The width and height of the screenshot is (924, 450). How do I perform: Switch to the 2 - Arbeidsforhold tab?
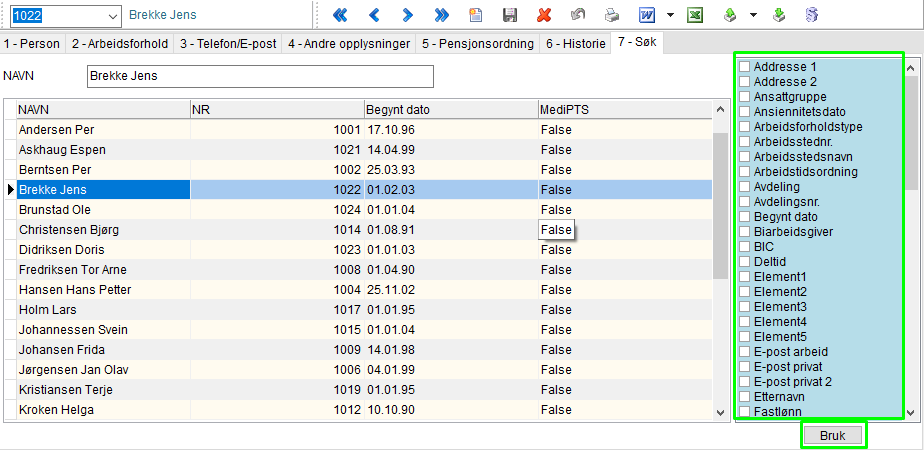[x=119, y=44]
